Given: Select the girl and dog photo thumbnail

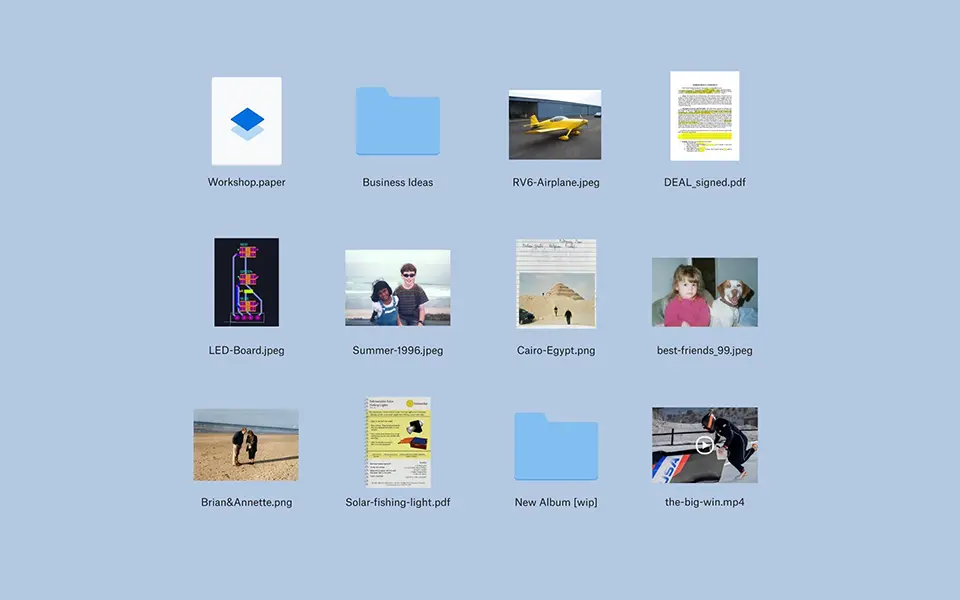Looking at the screenshot, I should pos(704,292).
